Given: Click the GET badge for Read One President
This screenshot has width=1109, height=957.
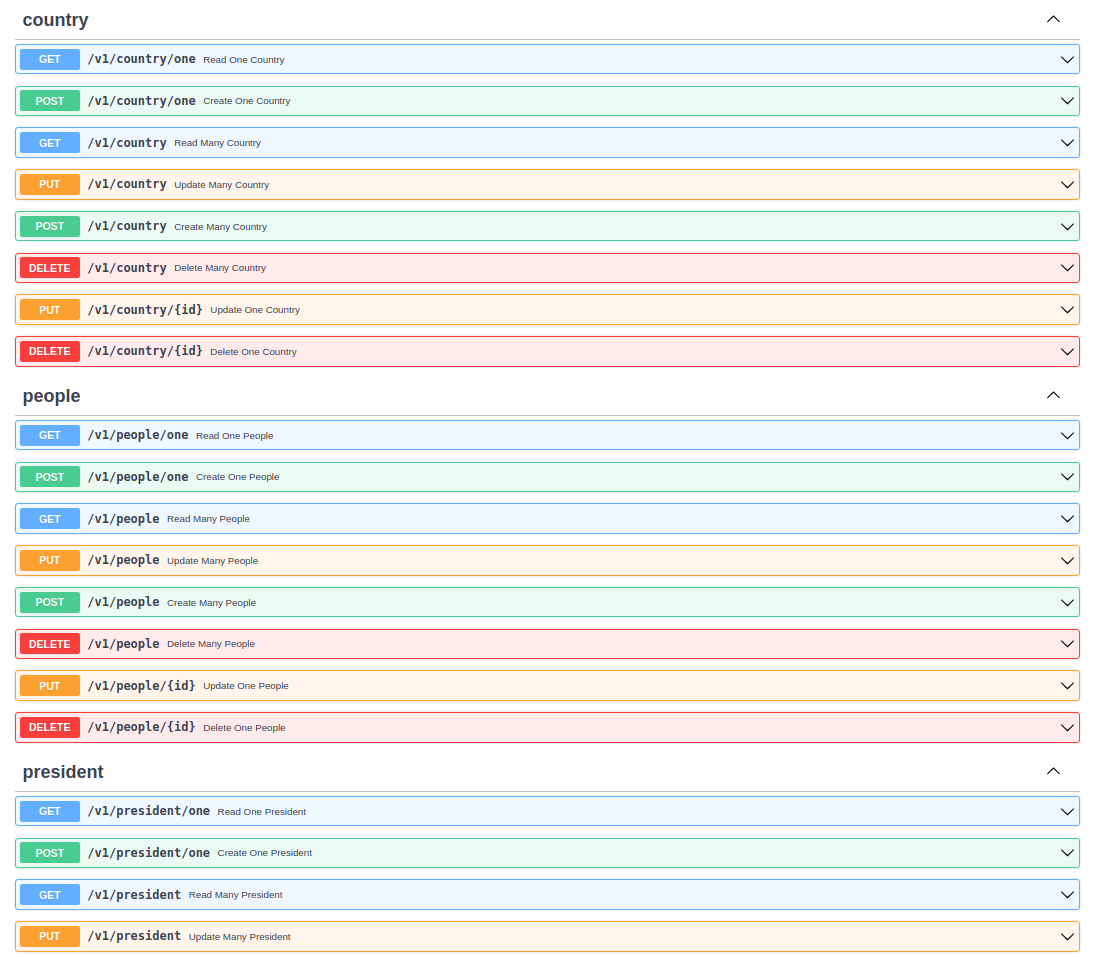Looking at the screenshot, I should [50, 811].
